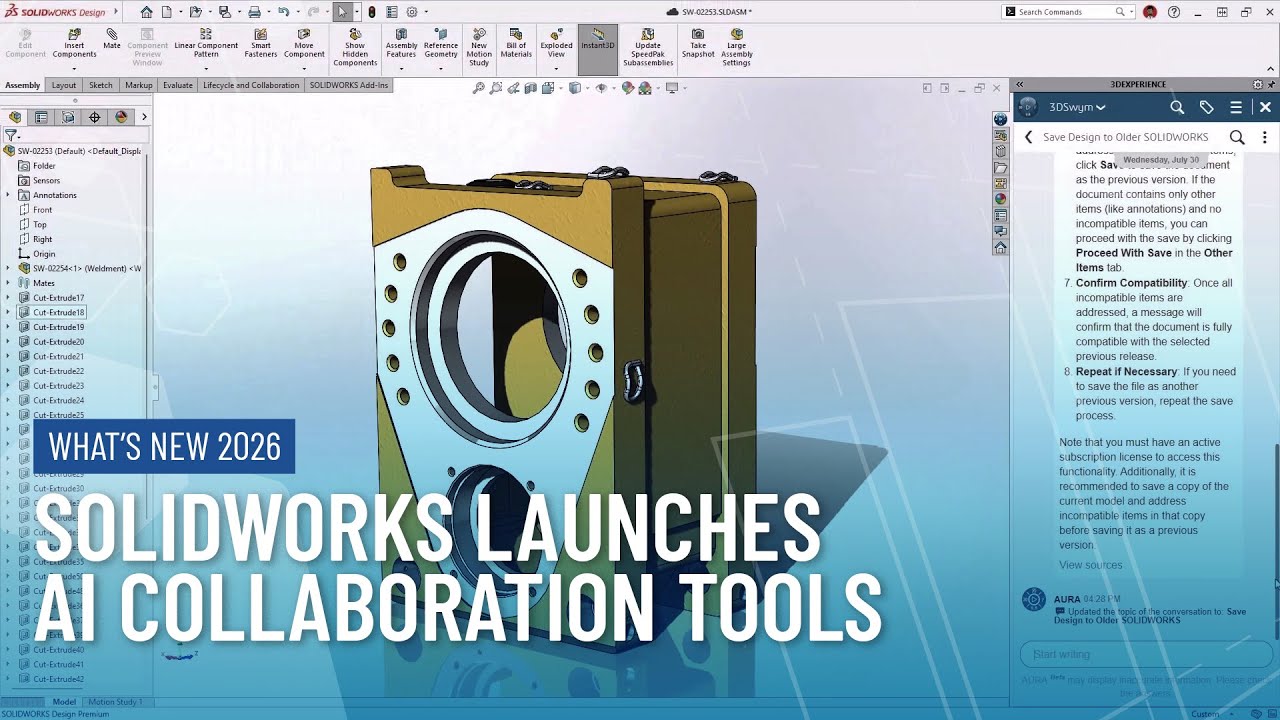Open Smart Fasteners
Image resolution: width=1280 pixels, height=720 pixels.
261,44
